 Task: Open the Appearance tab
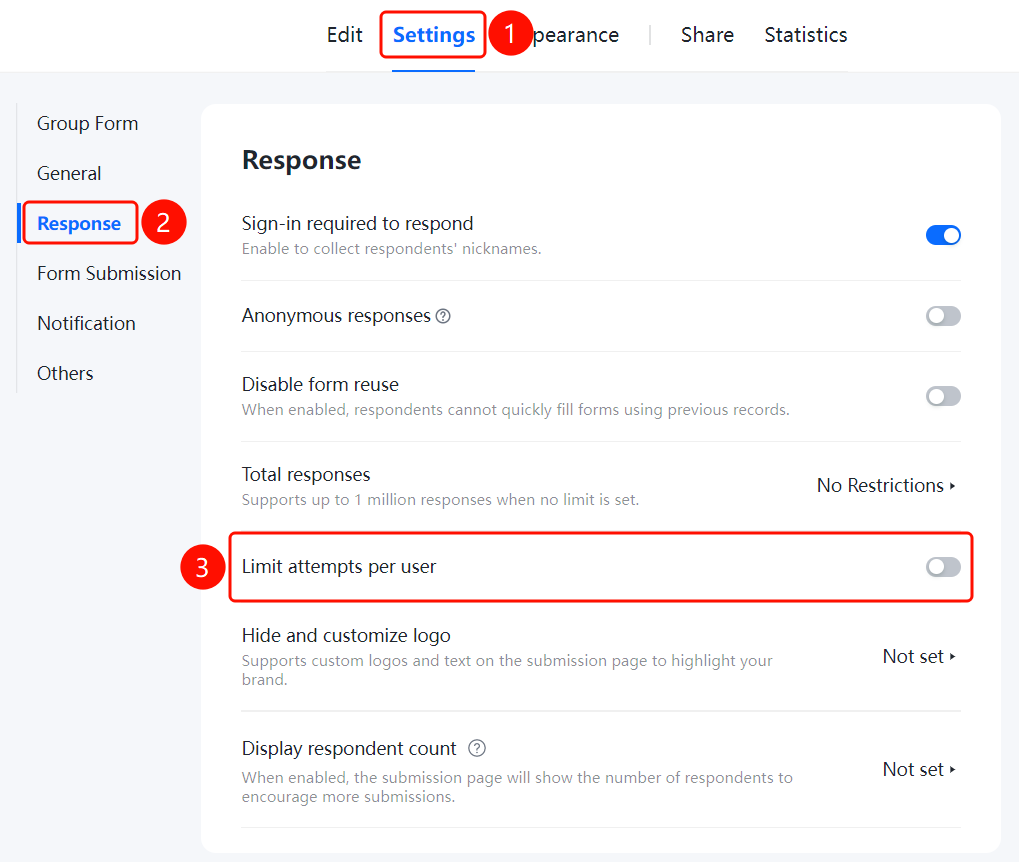coord(576,34)
